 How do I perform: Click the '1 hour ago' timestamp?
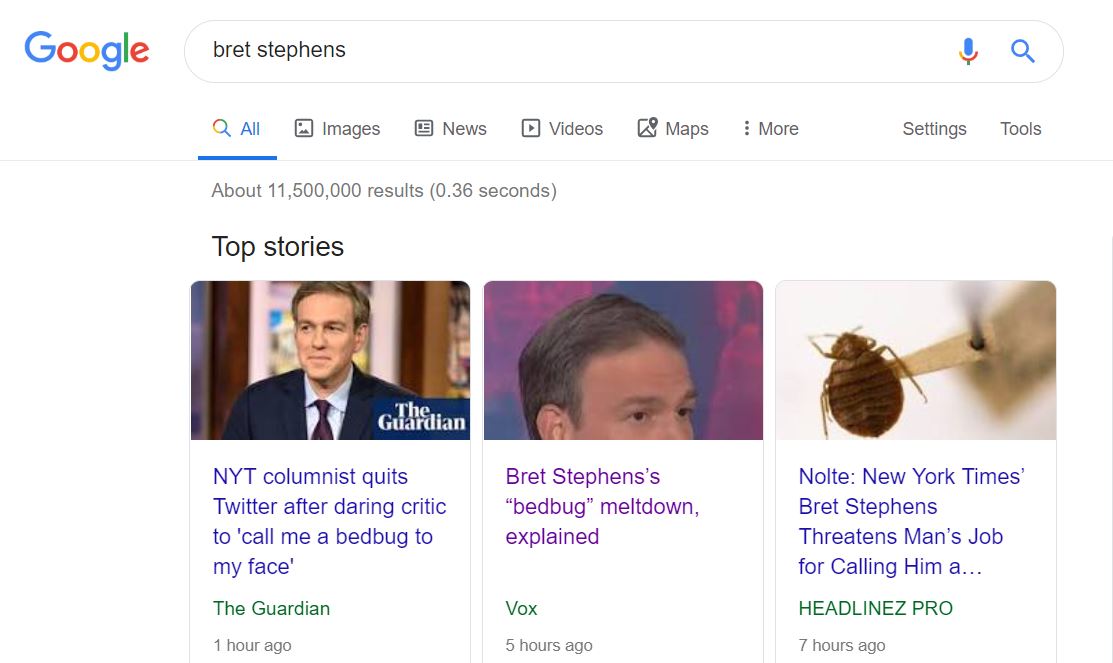coord(252,645)
